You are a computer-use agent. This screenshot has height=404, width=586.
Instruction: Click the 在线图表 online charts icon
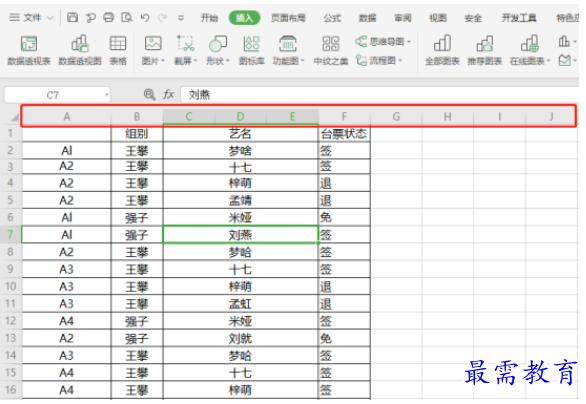530,44
